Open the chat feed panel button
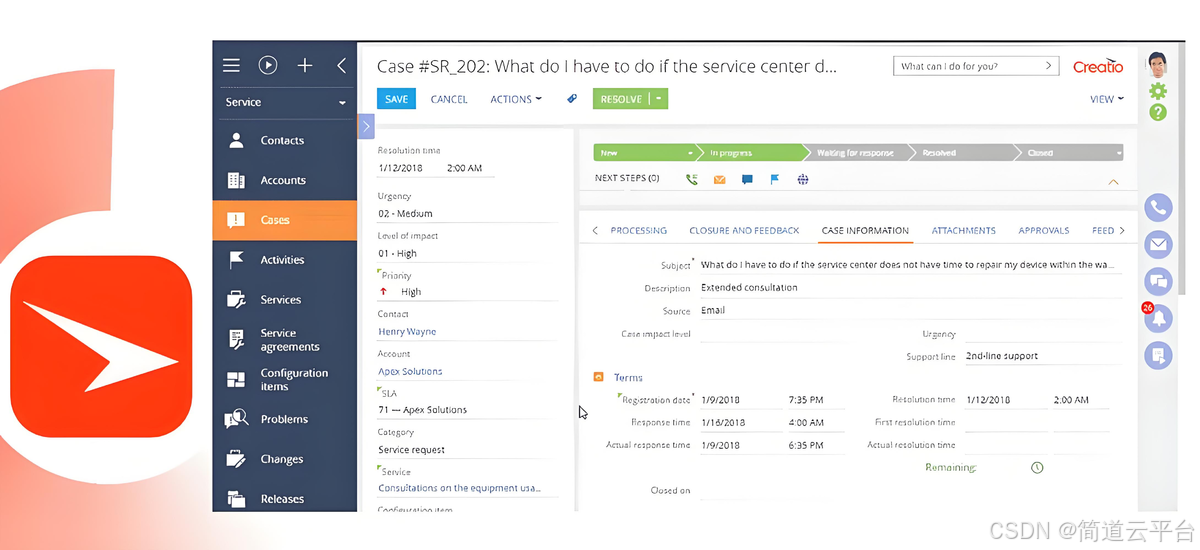The image size is (1200, 550). point(1158,280)
